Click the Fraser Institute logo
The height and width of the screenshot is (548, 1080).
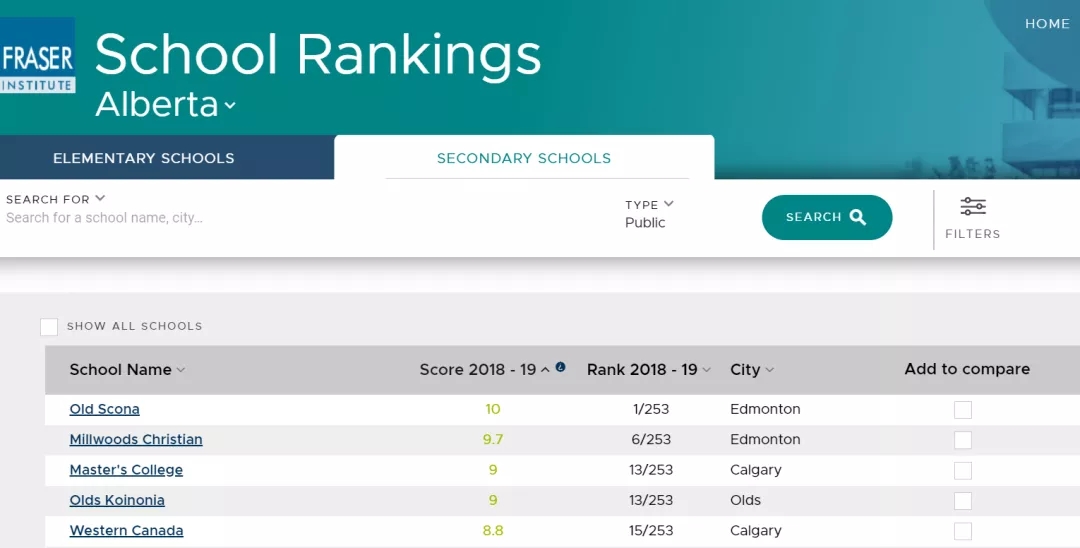click(37, 55)
